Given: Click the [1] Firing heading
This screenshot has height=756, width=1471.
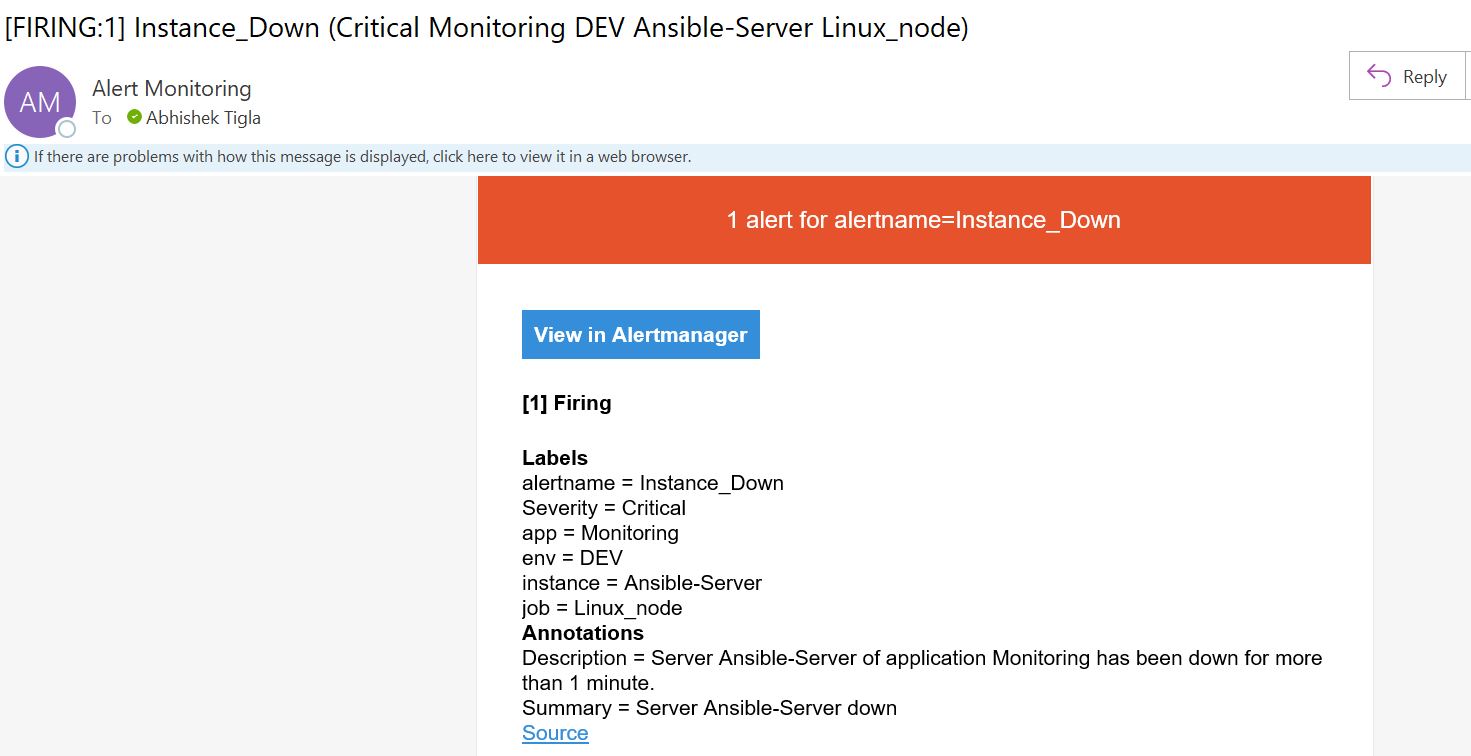Looking at the screenshot, I should (x=566, y=403).
